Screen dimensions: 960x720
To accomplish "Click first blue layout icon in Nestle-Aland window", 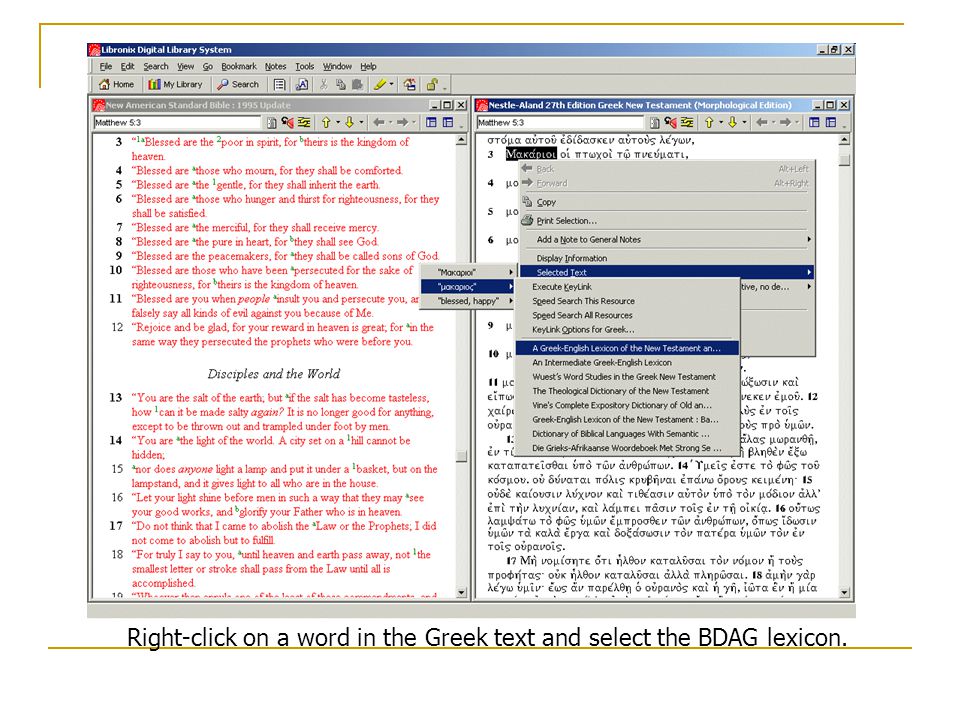I will coord(814,122).
